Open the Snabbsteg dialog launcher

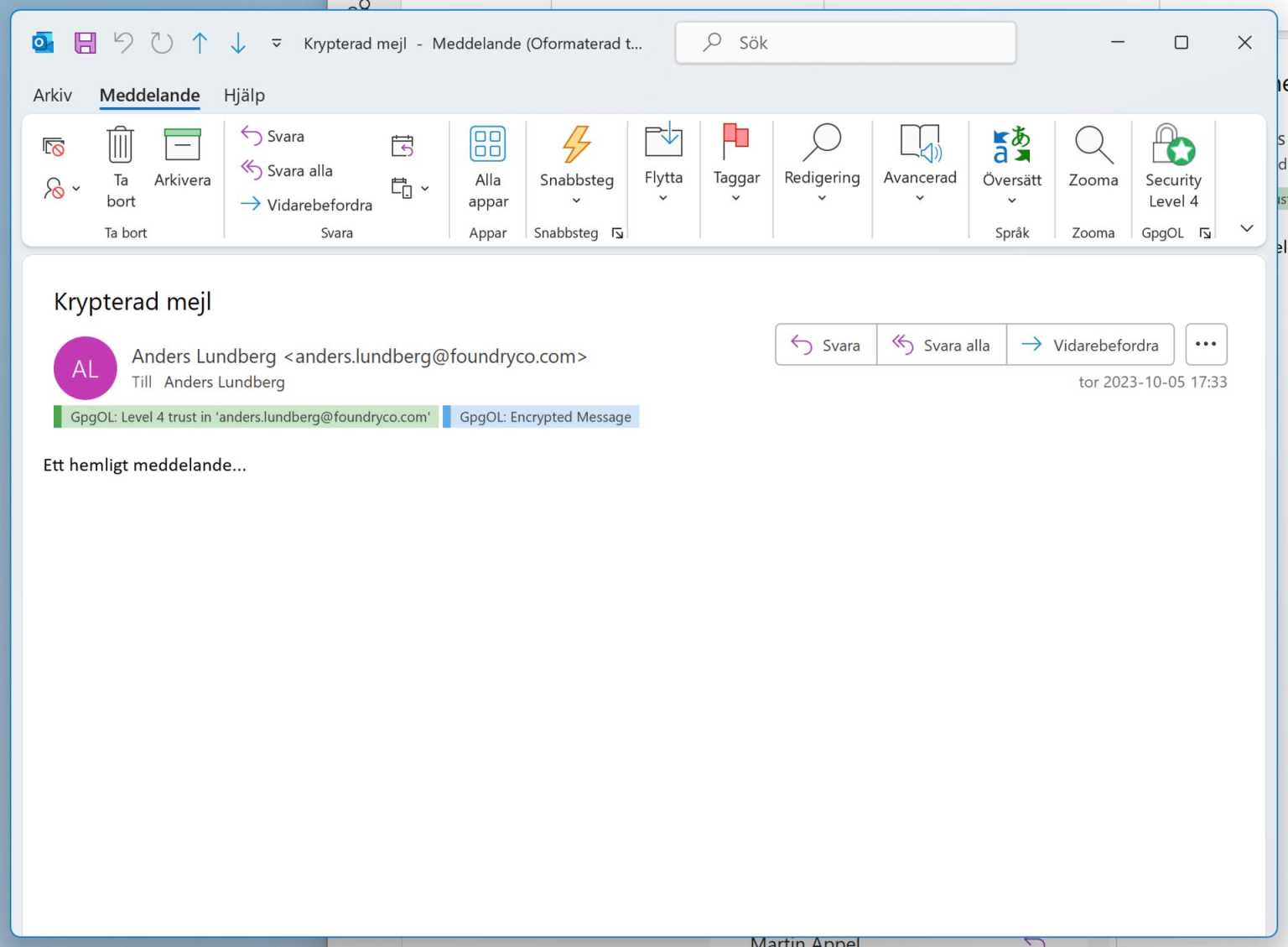[617, 233]
